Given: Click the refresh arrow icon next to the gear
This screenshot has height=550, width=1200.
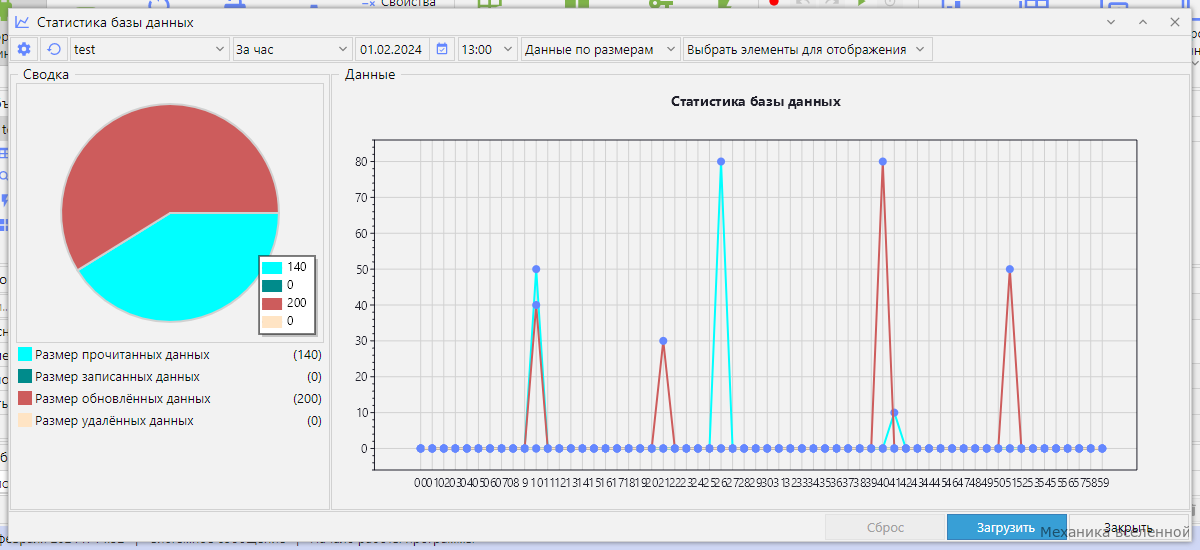Looking at the screenshot, I should (x=54, y=49).
